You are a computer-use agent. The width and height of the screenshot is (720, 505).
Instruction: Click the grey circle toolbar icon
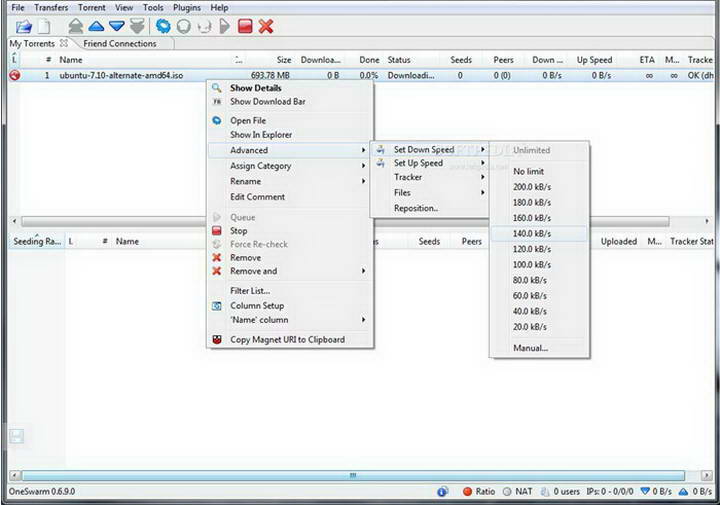coord(184,26)
